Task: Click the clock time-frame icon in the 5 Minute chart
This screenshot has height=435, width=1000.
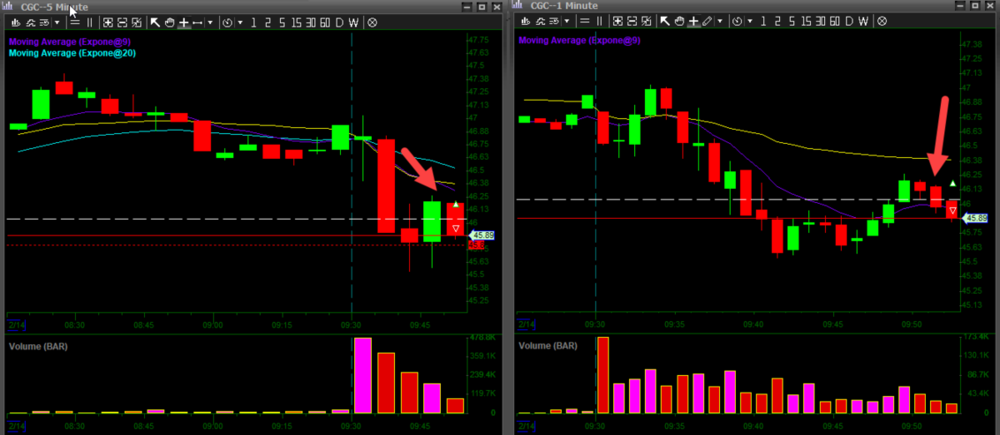Action: (227, 22)
